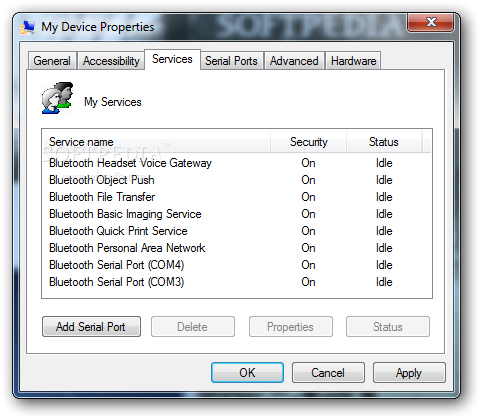Select Bluetooth Serial Port (COM4)

click(x=236, y=265)
